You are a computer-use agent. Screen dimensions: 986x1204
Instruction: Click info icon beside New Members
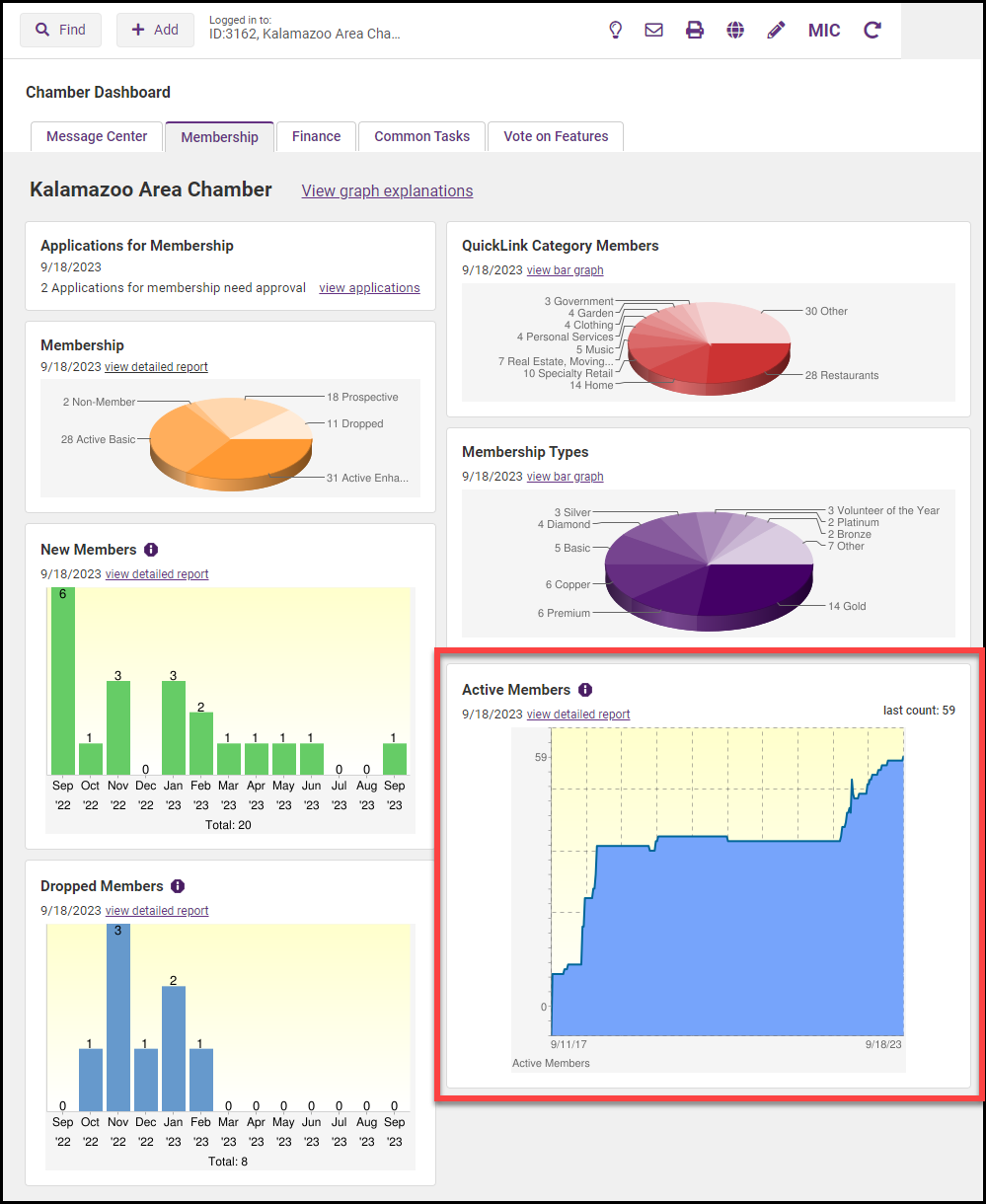click(x=151, y=550)
